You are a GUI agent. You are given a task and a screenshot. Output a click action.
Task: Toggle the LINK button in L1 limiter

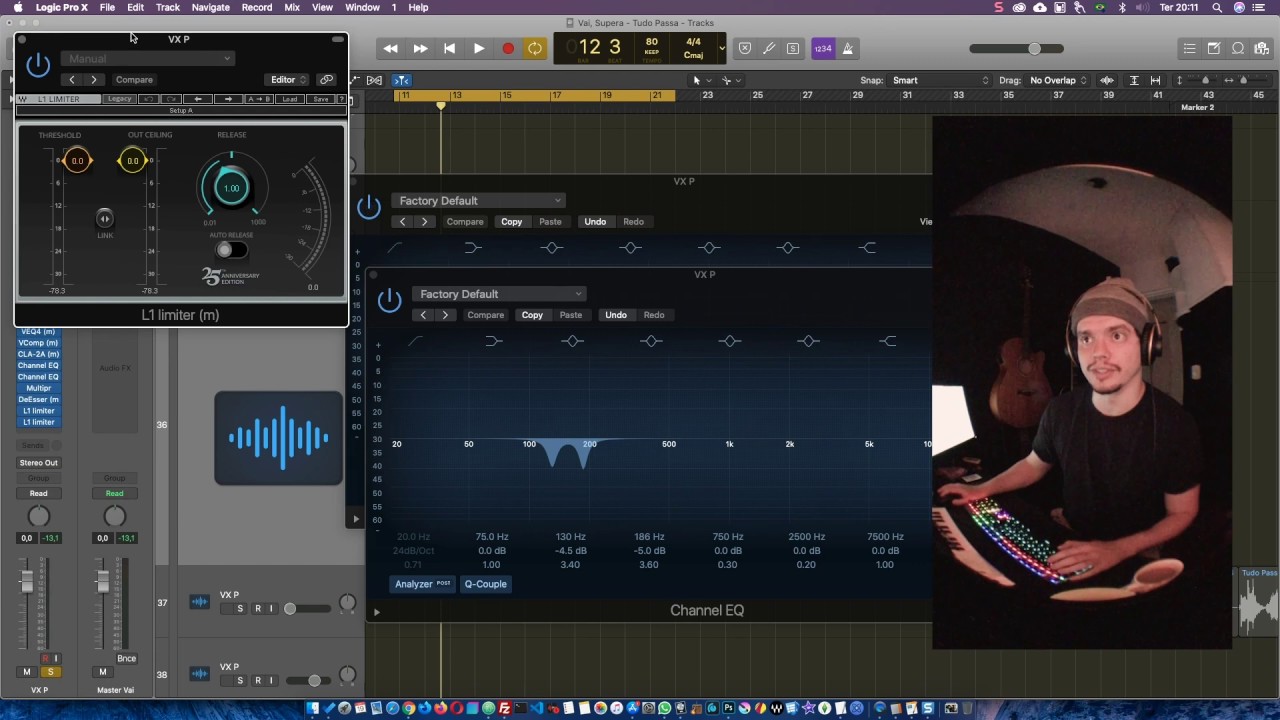point(105,219)
